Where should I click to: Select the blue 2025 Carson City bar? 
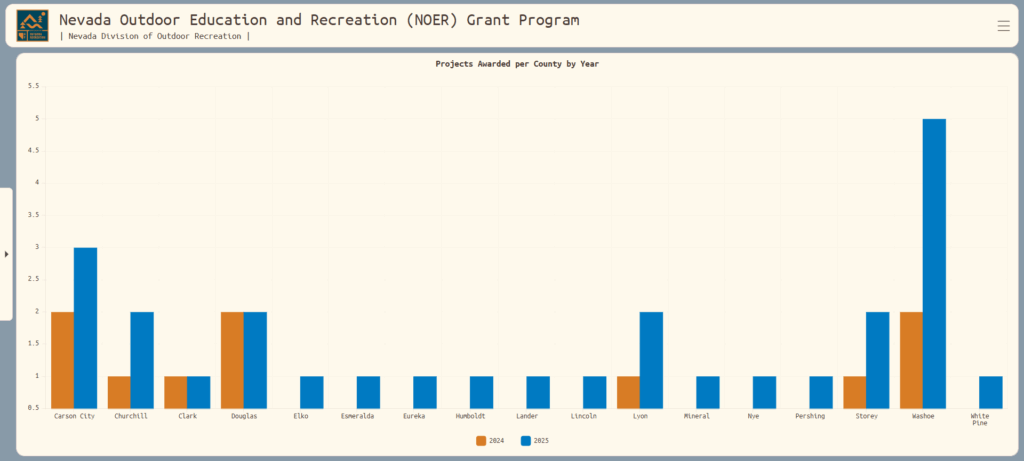tap(85, 328)
